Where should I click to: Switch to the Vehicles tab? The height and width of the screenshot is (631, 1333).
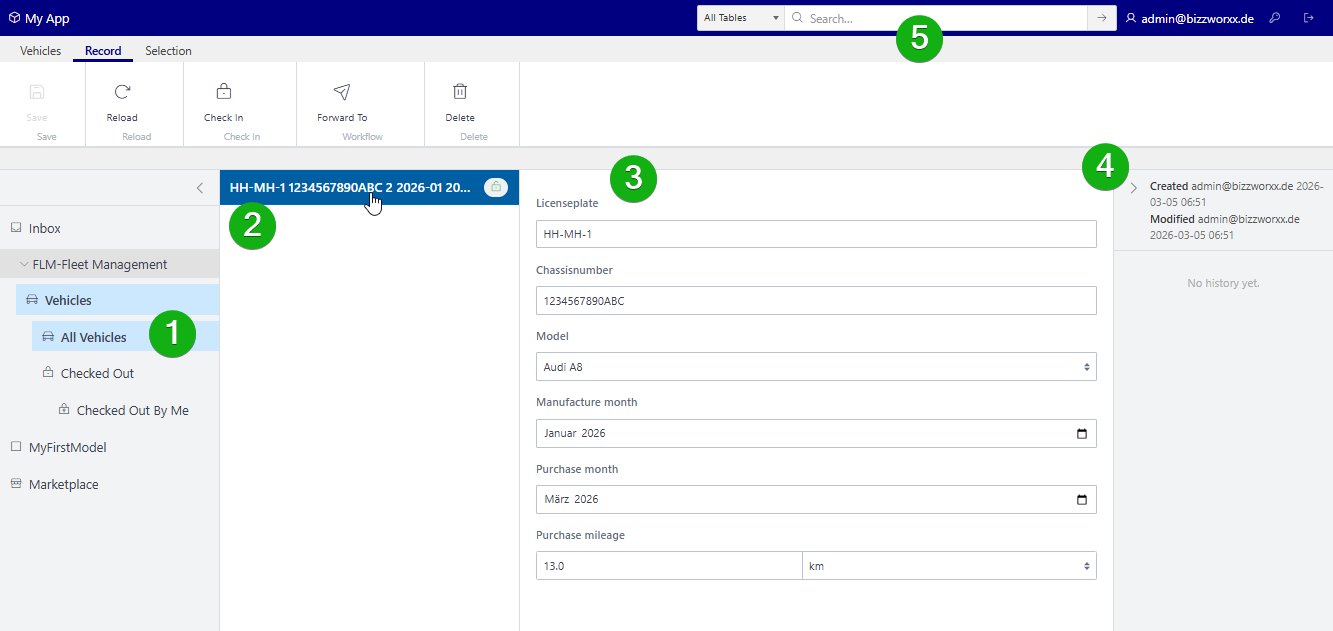pyautogui.click(x=40, y=51)
